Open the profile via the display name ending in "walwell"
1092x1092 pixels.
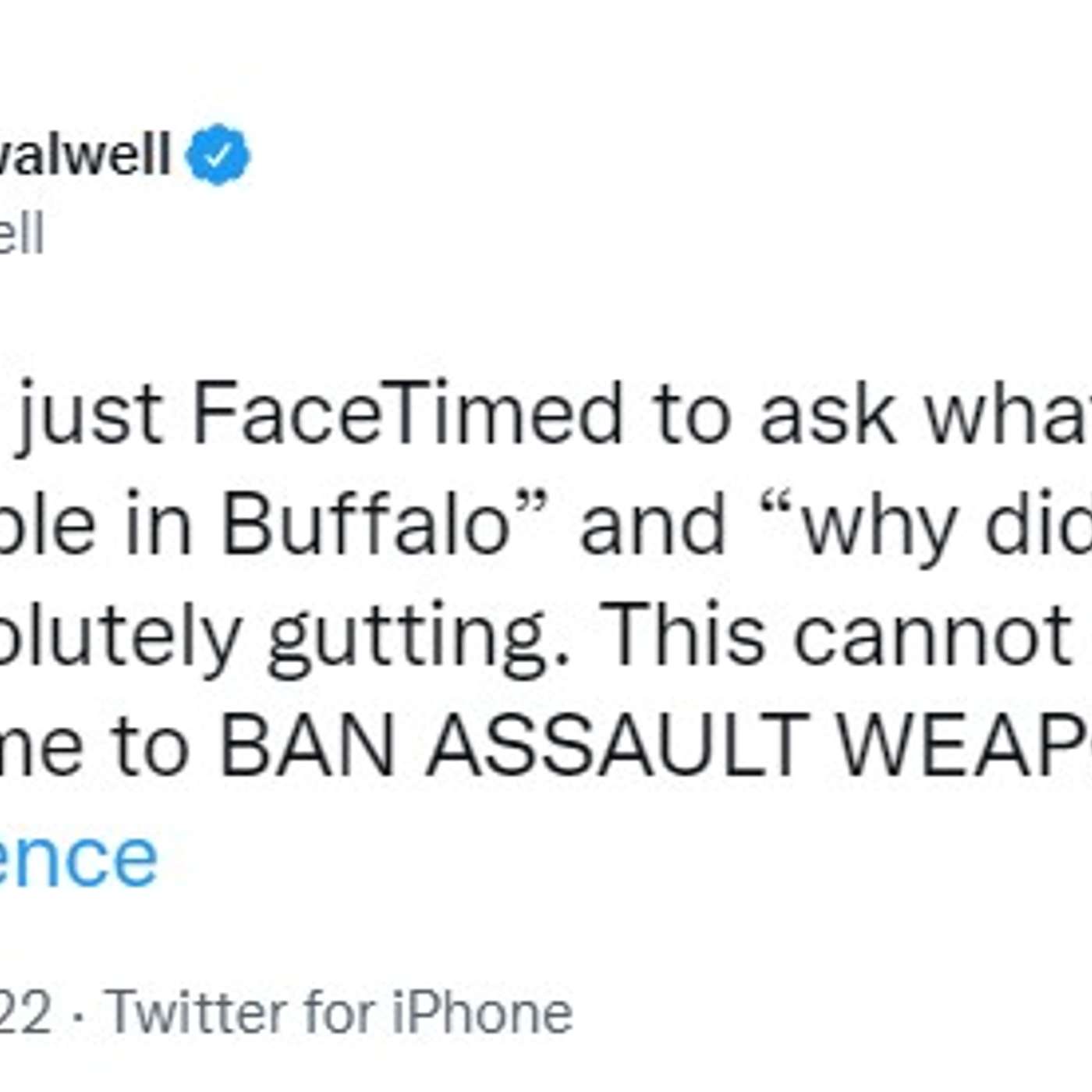(x=84, y=154)
